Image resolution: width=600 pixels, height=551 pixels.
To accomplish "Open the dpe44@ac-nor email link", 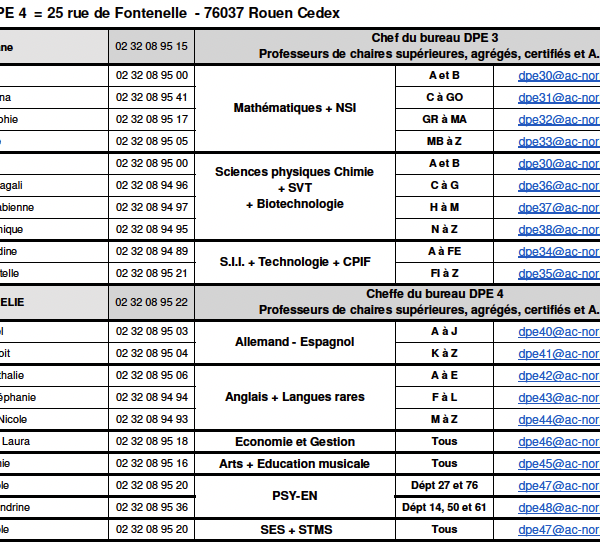I will point(559,420).
